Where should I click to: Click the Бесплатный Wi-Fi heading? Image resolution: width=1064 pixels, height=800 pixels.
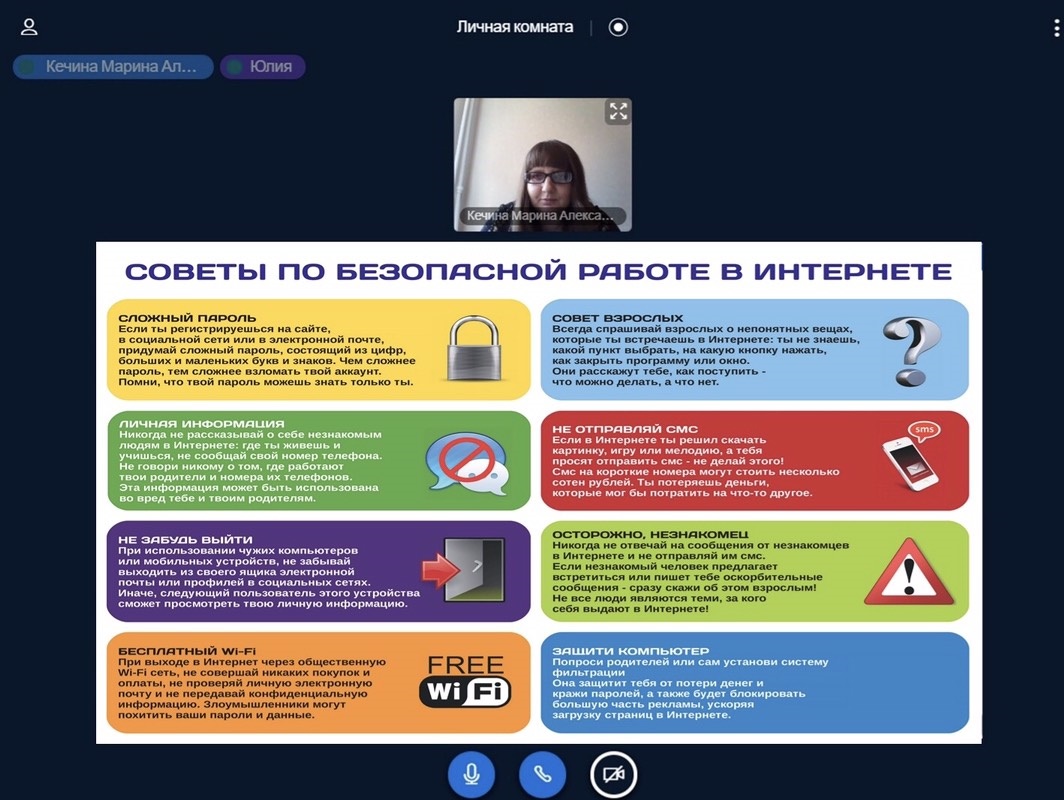(x=187, y=651)
